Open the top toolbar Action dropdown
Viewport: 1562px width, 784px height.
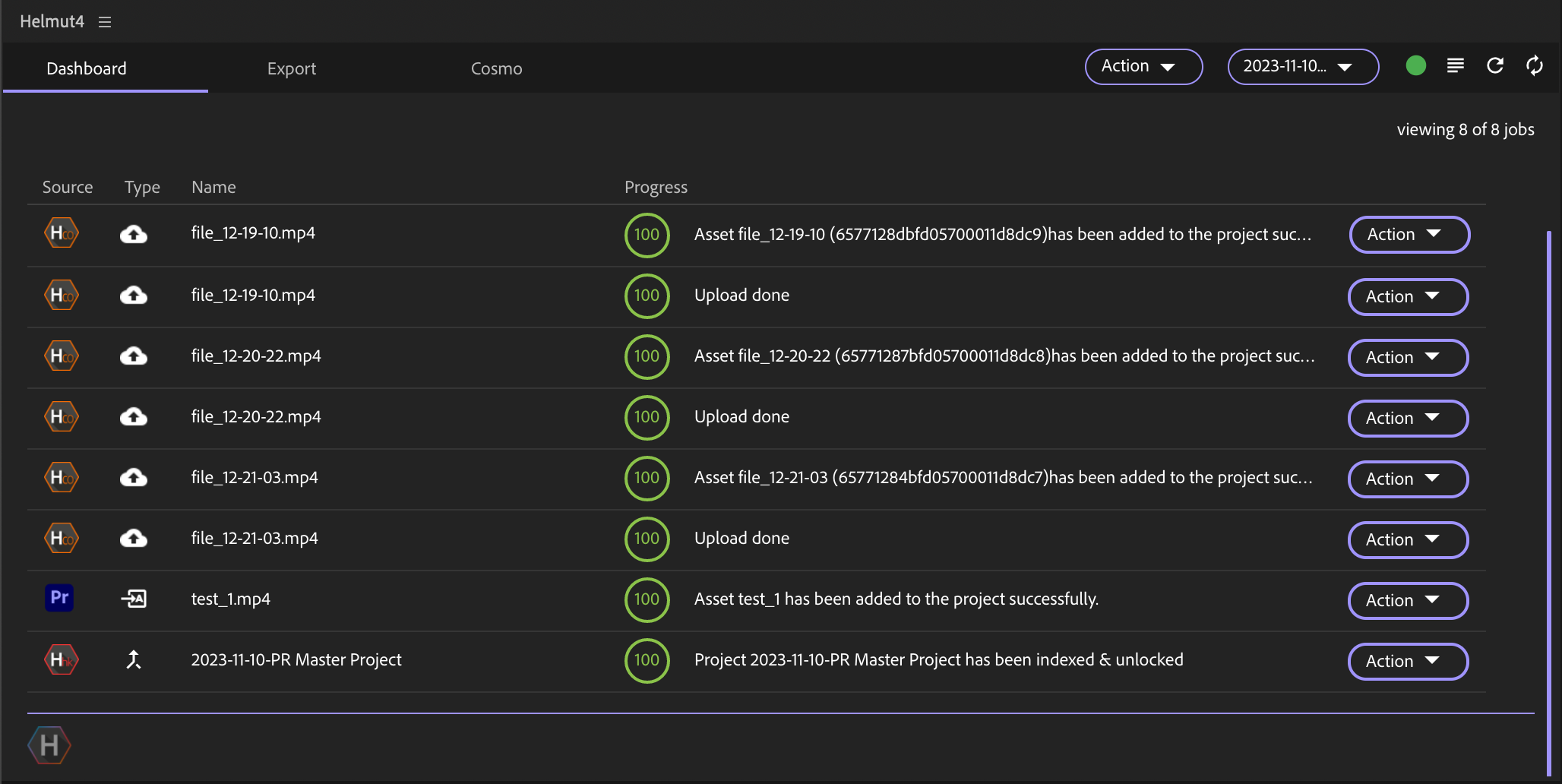pos(1143,67)
